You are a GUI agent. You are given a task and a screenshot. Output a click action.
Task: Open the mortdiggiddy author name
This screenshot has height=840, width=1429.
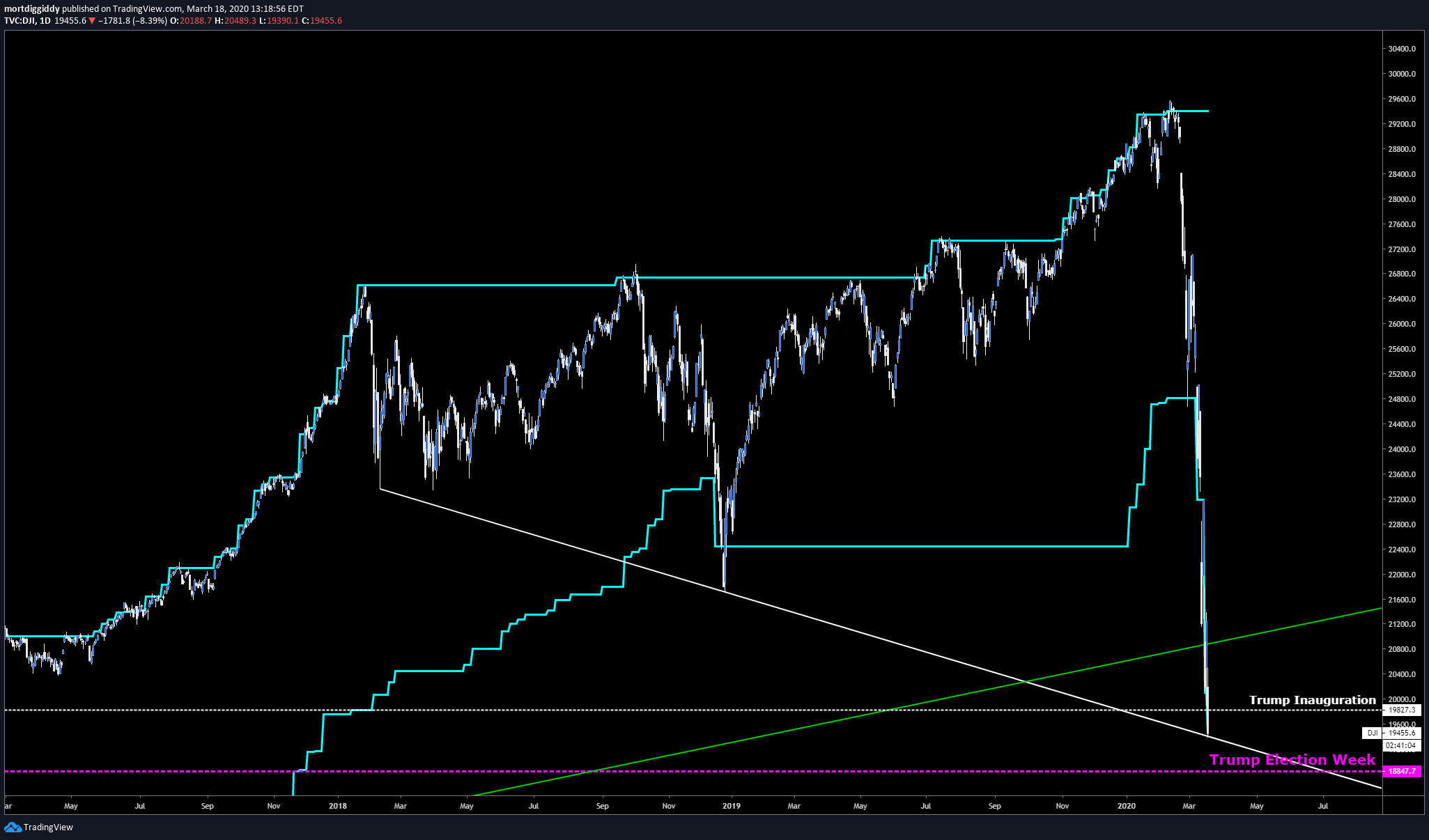pyautogui.click(x=32, y=9)
